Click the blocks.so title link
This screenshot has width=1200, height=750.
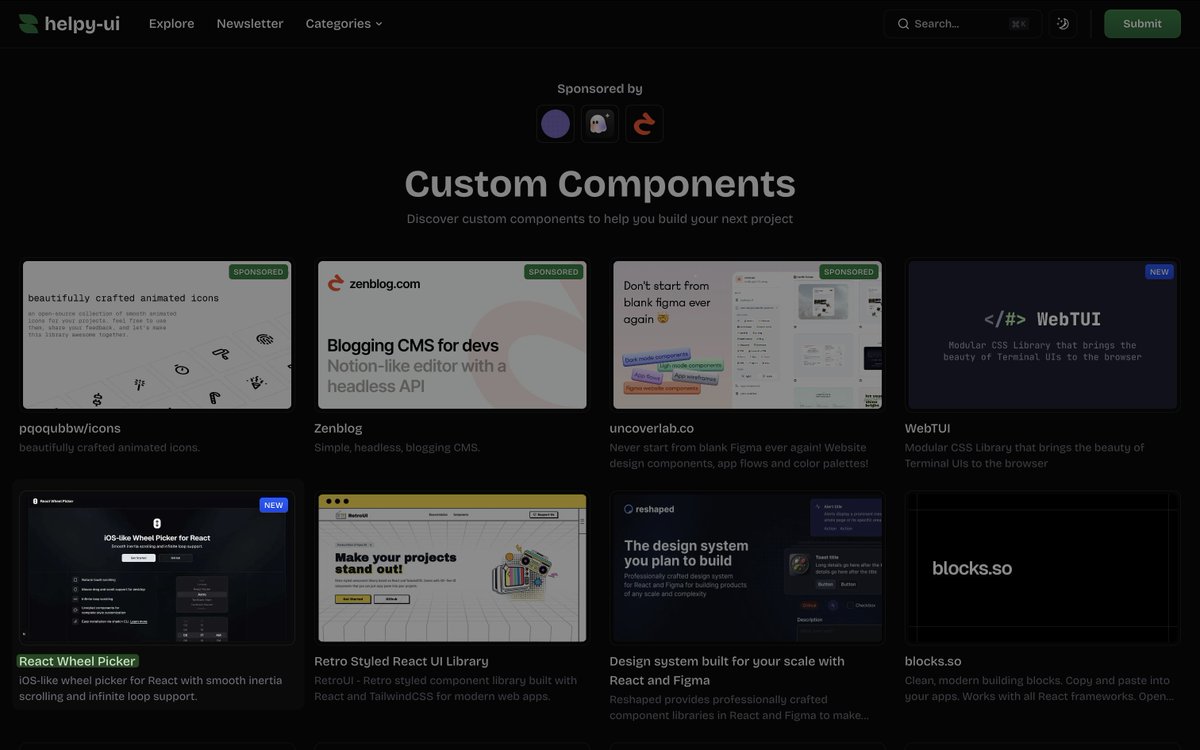coord(933,661)
